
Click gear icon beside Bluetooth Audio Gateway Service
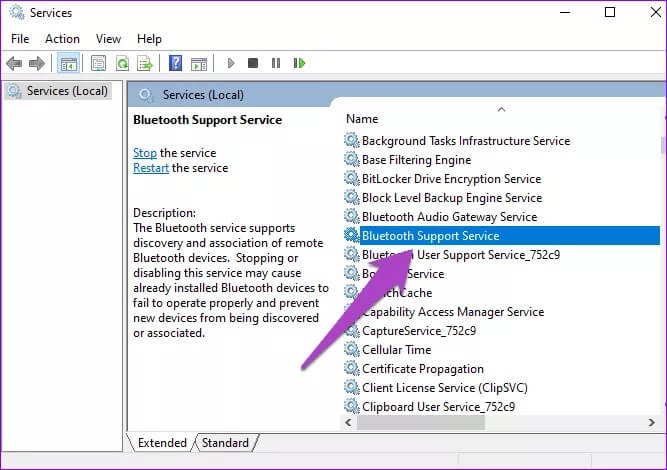[352, 216]
